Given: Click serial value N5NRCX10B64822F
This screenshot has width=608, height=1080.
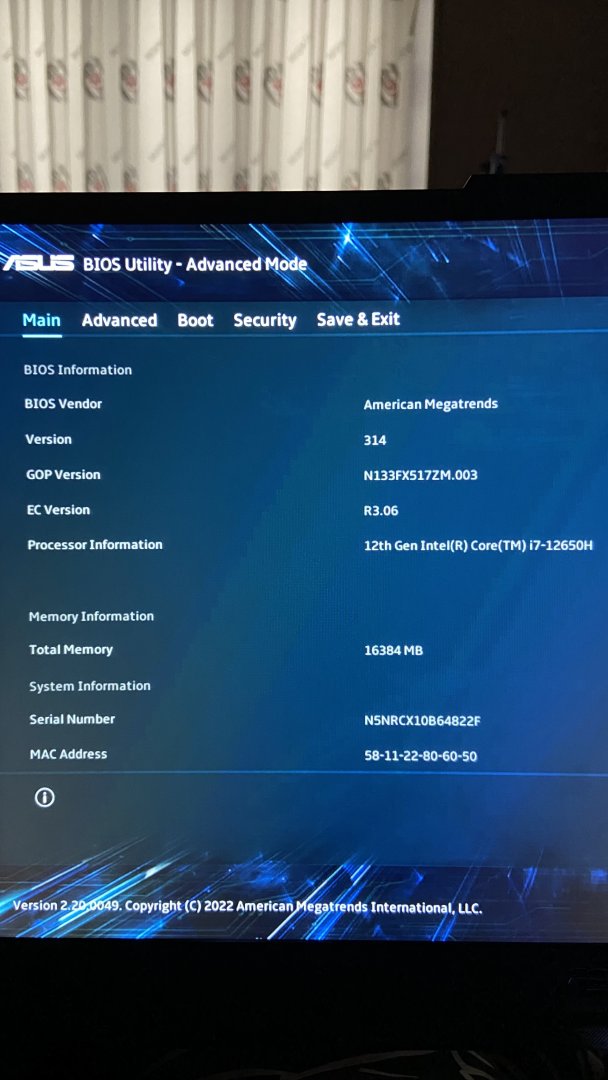Looking at the screenshot, I should coord(422,721).
